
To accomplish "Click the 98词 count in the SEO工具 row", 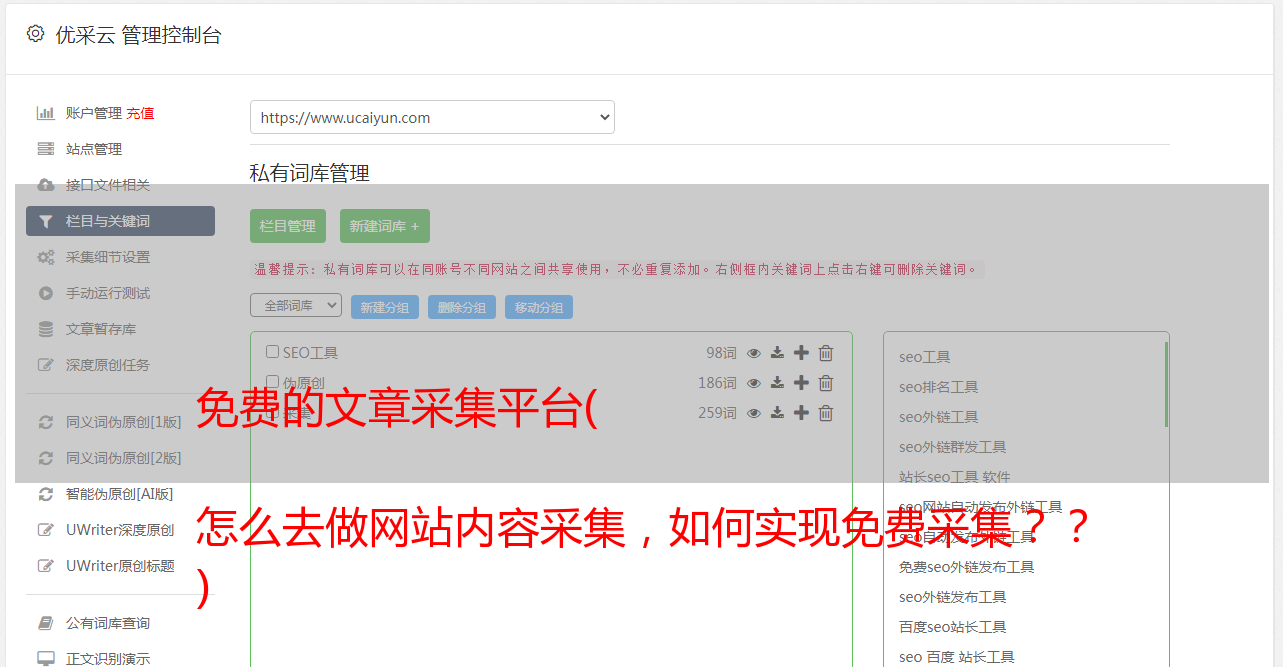I will tap(721, 353).
